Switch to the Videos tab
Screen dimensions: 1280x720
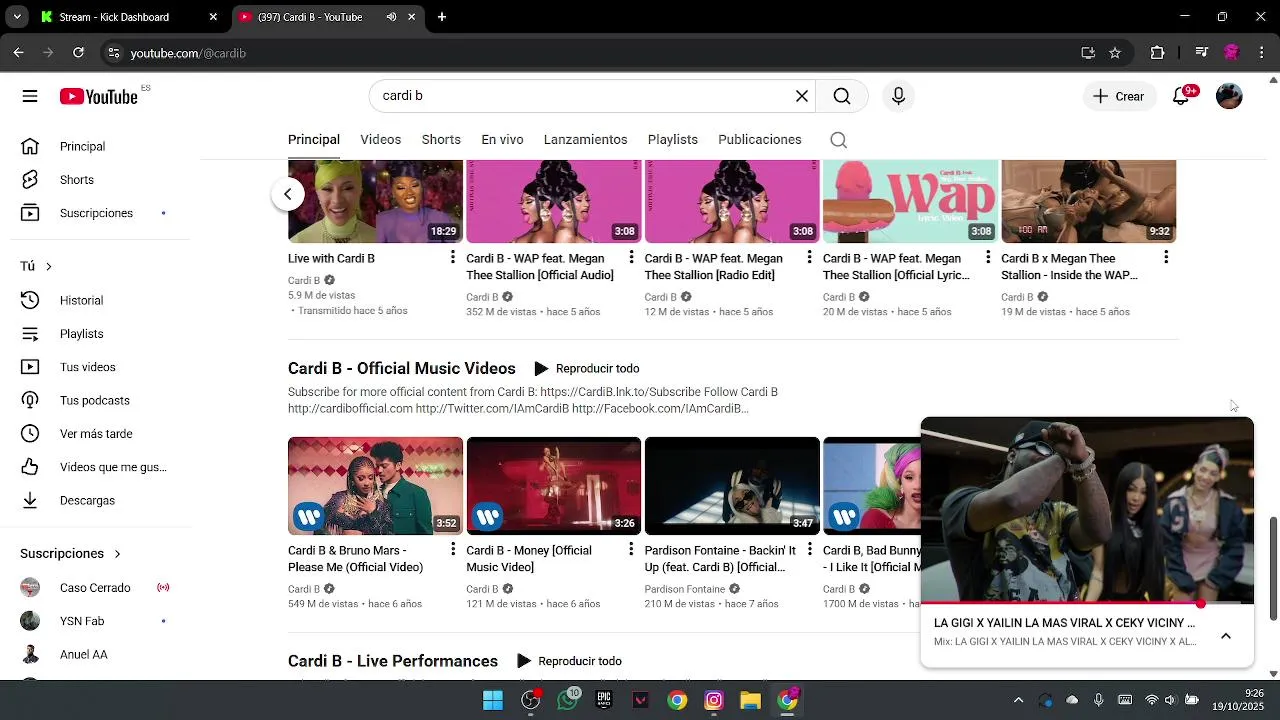[x=381, y=140]
